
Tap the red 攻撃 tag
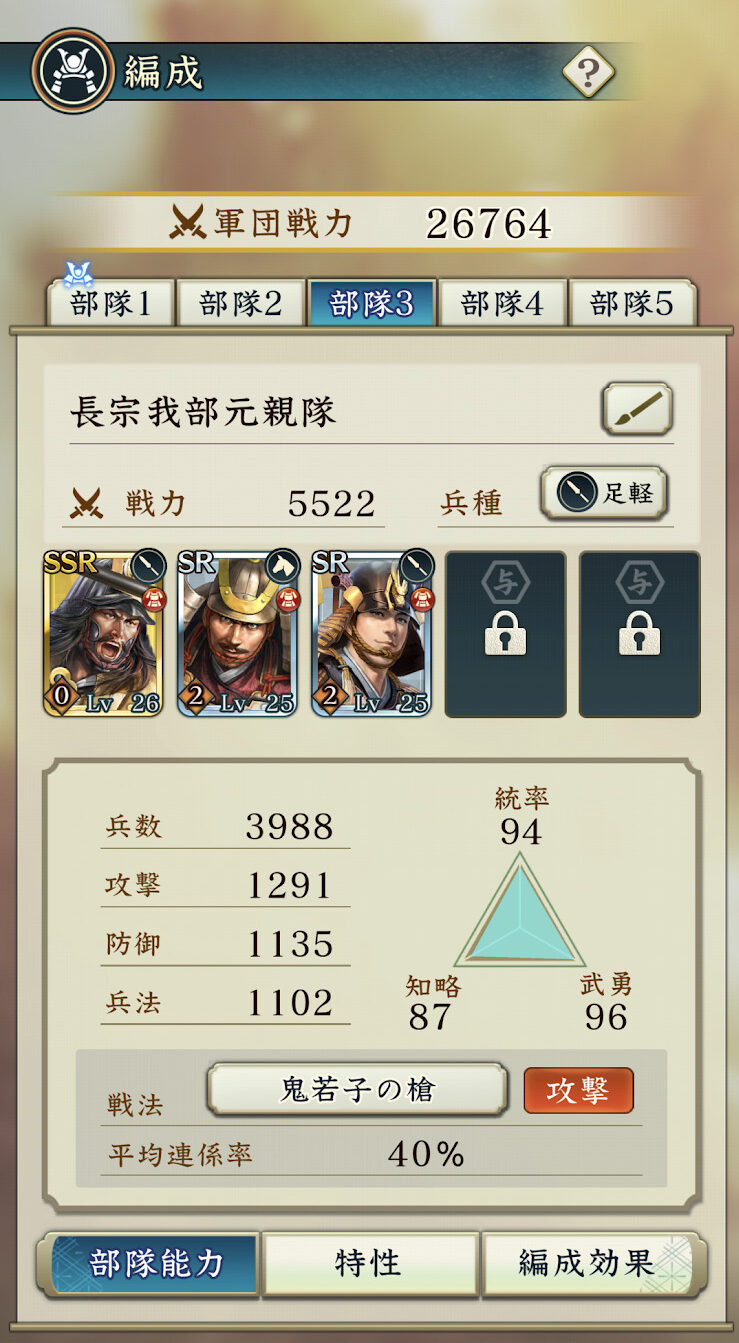[x=578, y=1090]
